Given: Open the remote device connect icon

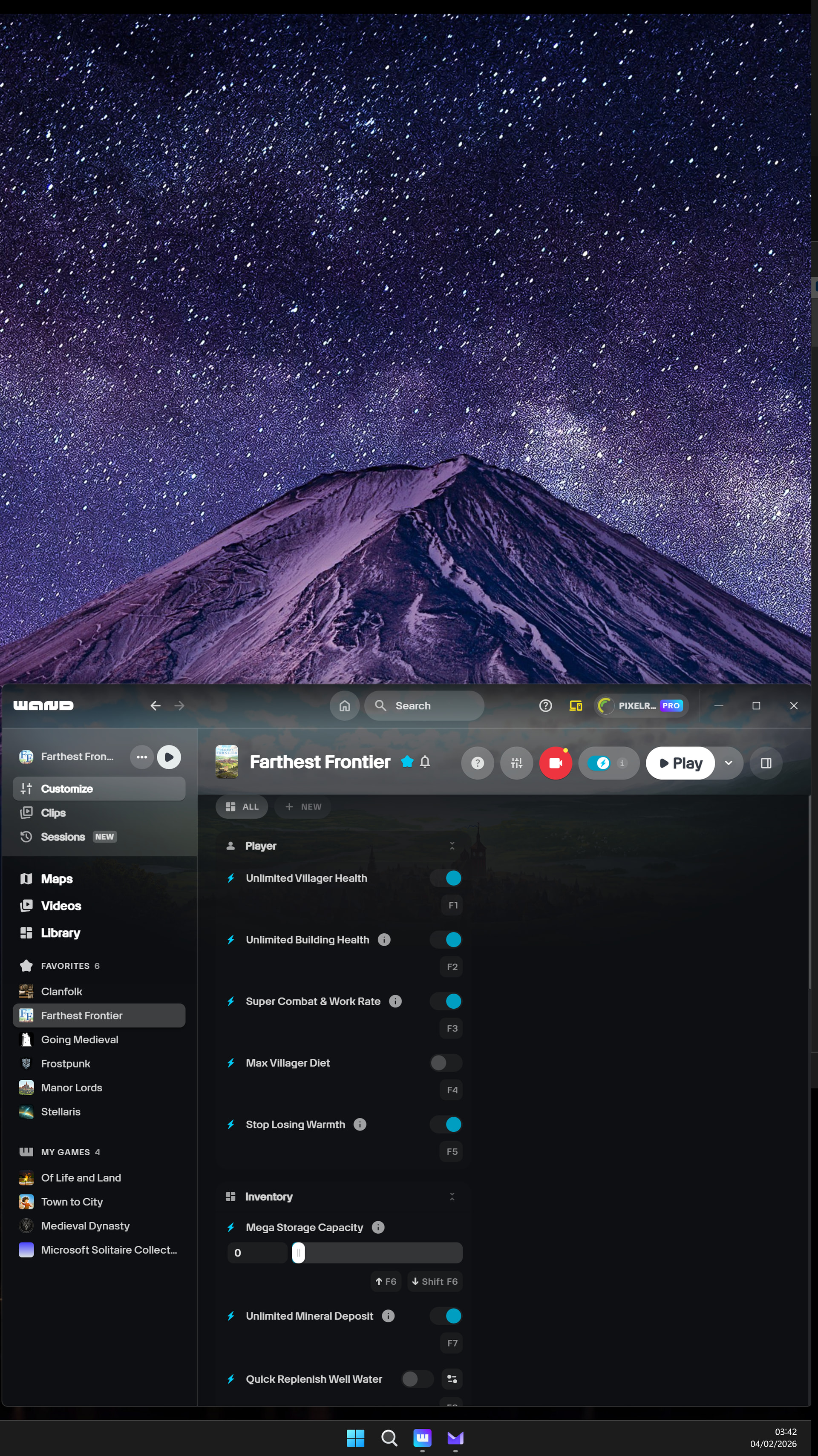Looking at the screenshot, I should coord(576,705).
